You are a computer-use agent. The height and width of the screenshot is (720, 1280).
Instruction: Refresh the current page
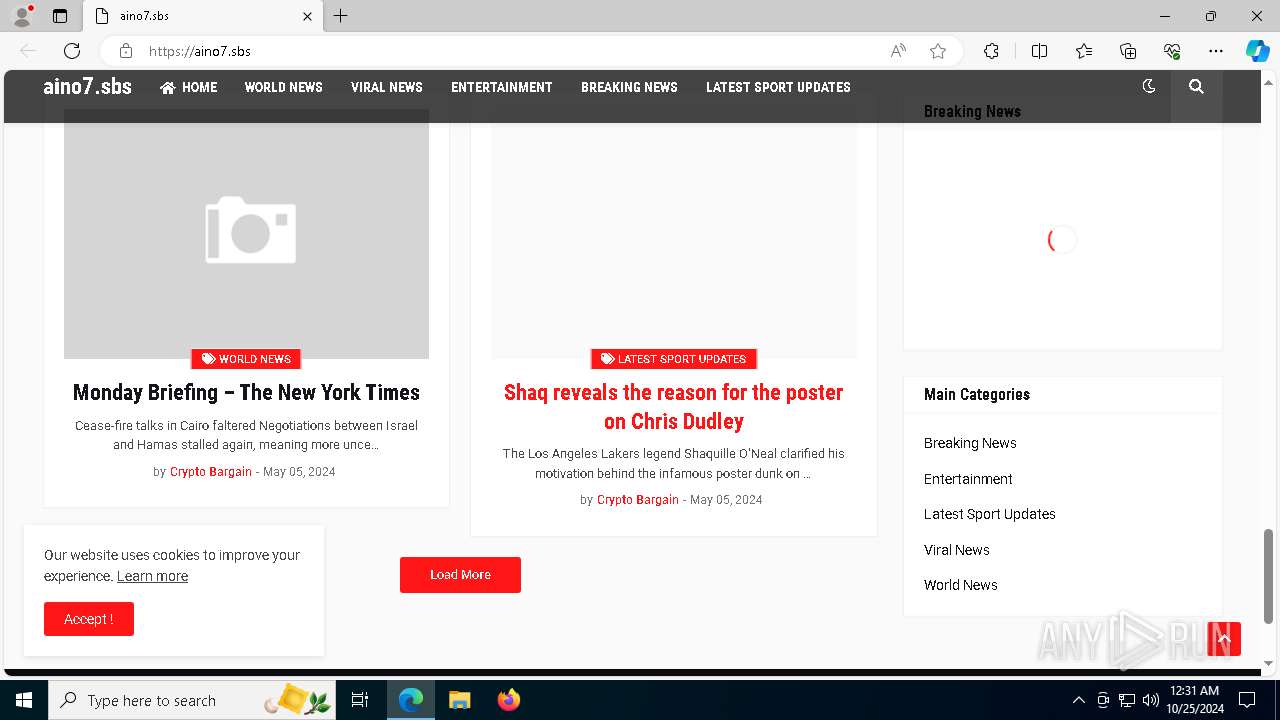click(x=72, y=51)
